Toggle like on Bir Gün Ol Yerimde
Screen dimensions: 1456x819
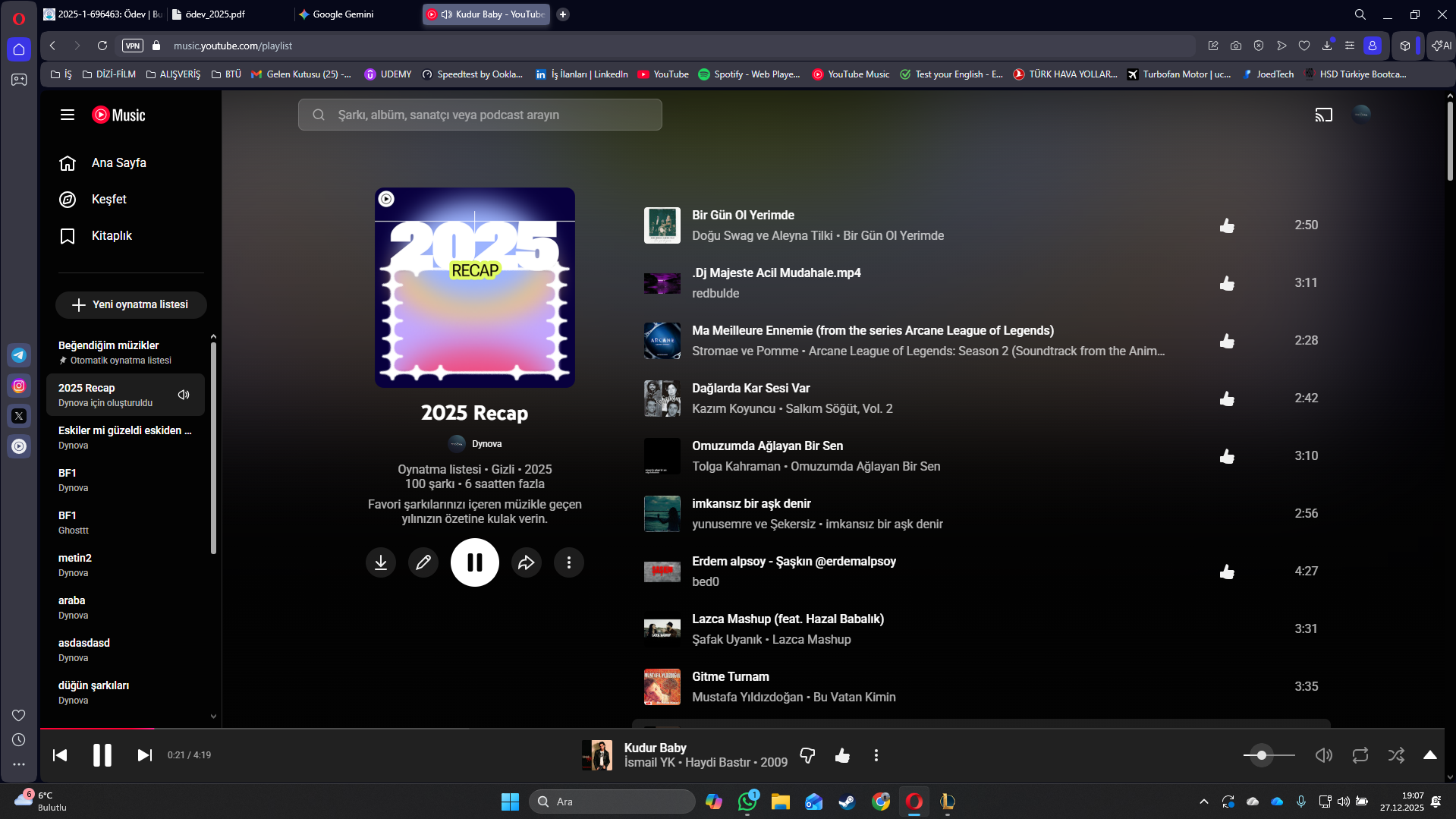1227,225
